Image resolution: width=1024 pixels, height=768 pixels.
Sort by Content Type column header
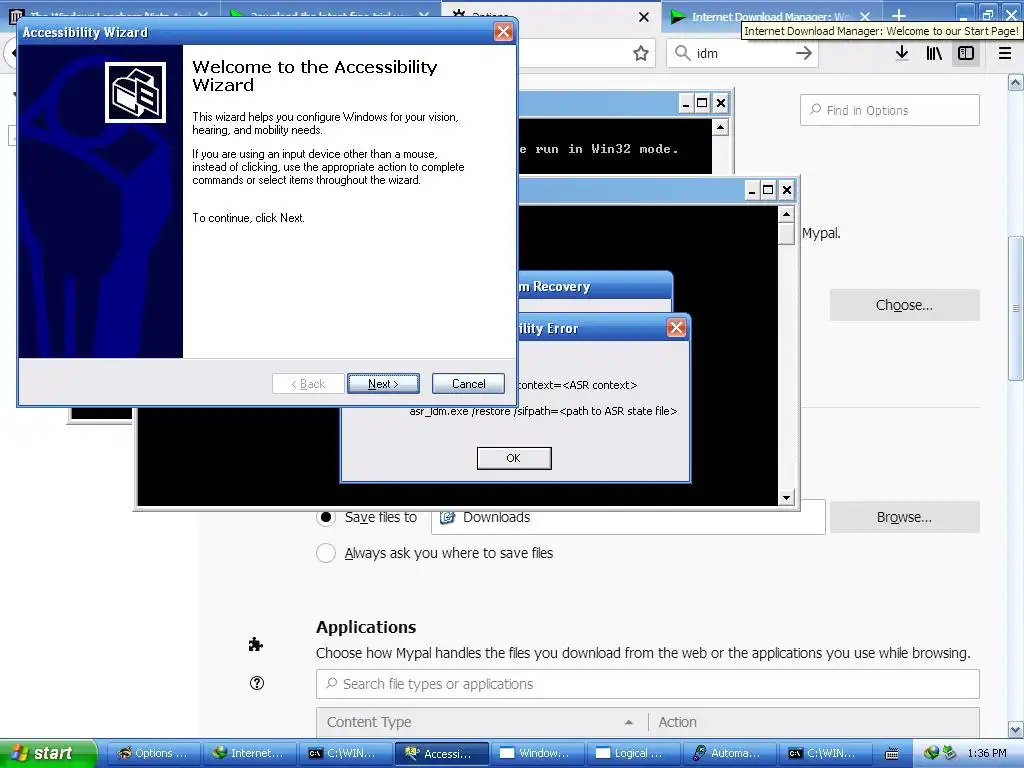coord(482,722)
